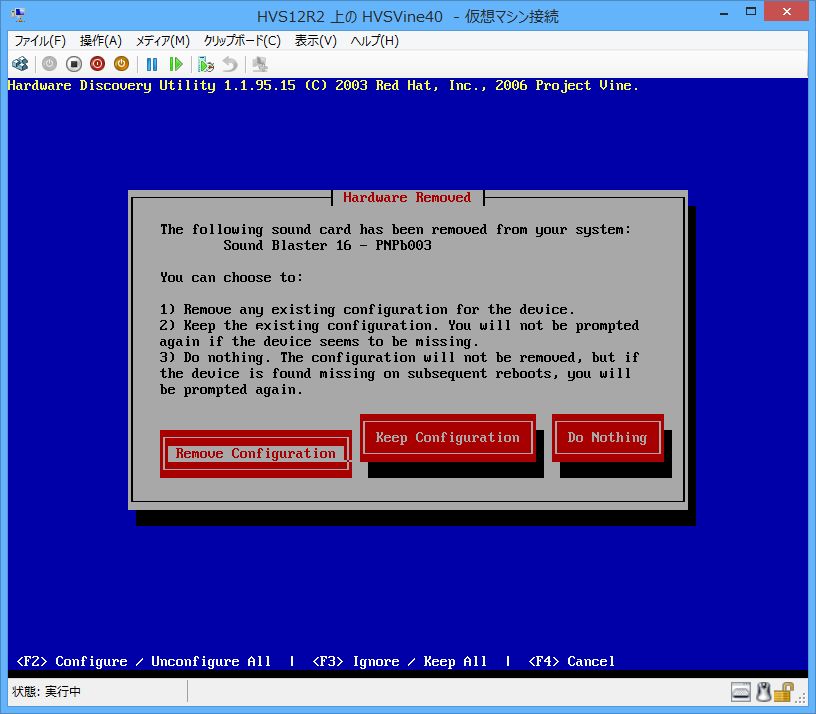Viewport: 816px width, 714px height.
Task: Click the <F3> Ignore / Keep All text
Action: 400,661
